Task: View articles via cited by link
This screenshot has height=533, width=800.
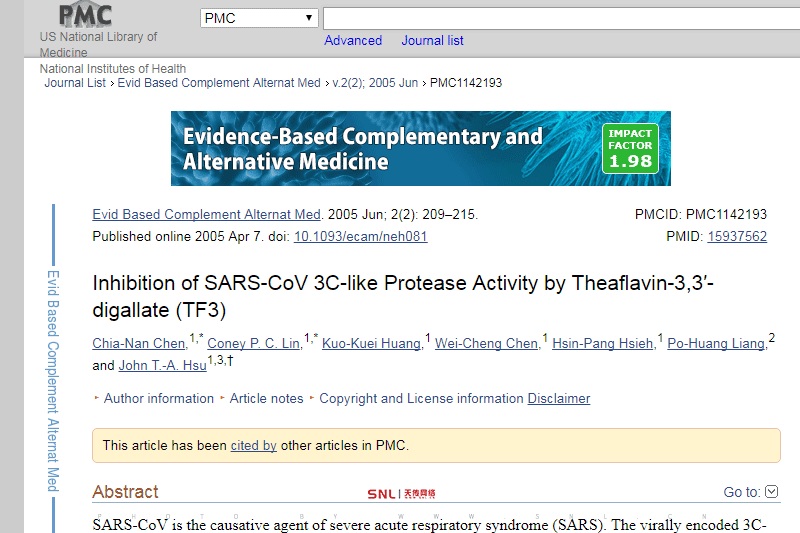Action: click(253, 446)
